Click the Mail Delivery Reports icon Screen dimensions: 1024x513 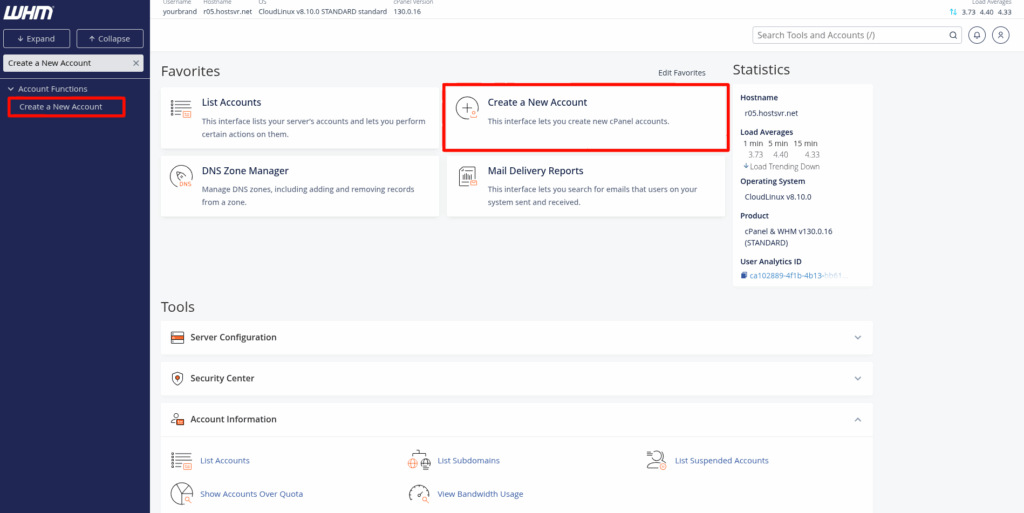coord(467,177)
